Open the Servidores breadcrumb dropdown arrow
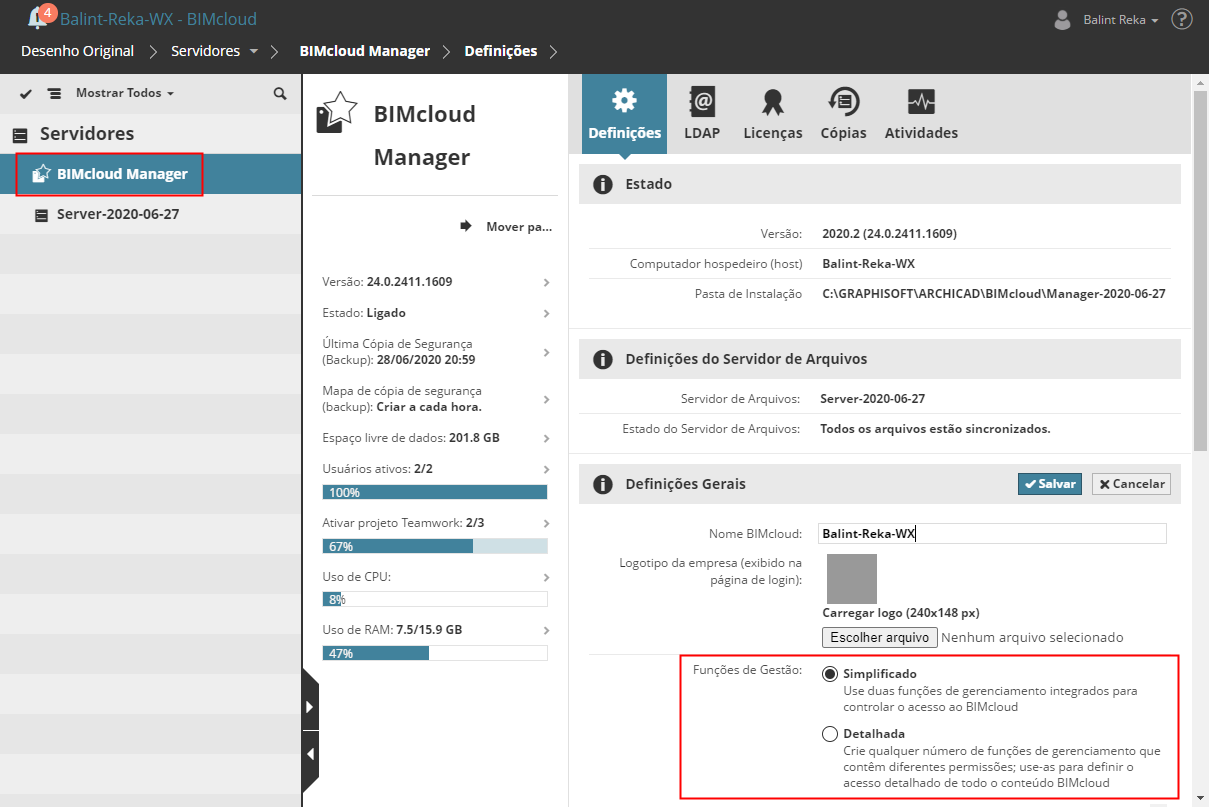1209x807 pixels. pos(254,51)
